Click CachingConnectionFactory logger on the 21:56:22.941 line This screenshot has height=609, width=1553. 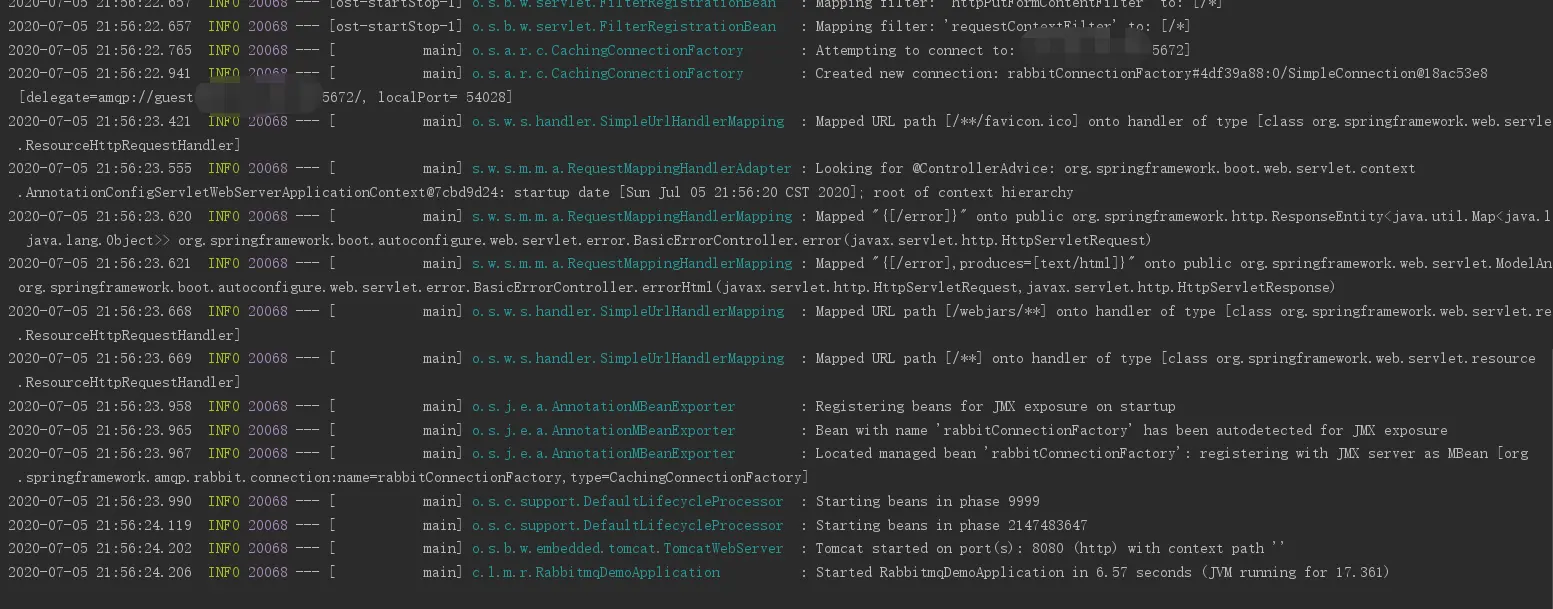(x=607, y=73)
